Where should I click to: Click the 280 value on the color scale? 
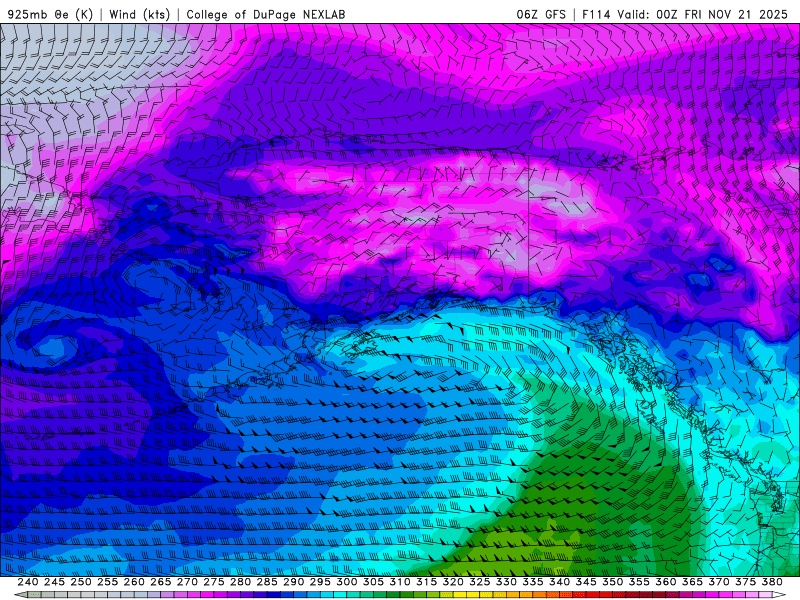(240, 582)
